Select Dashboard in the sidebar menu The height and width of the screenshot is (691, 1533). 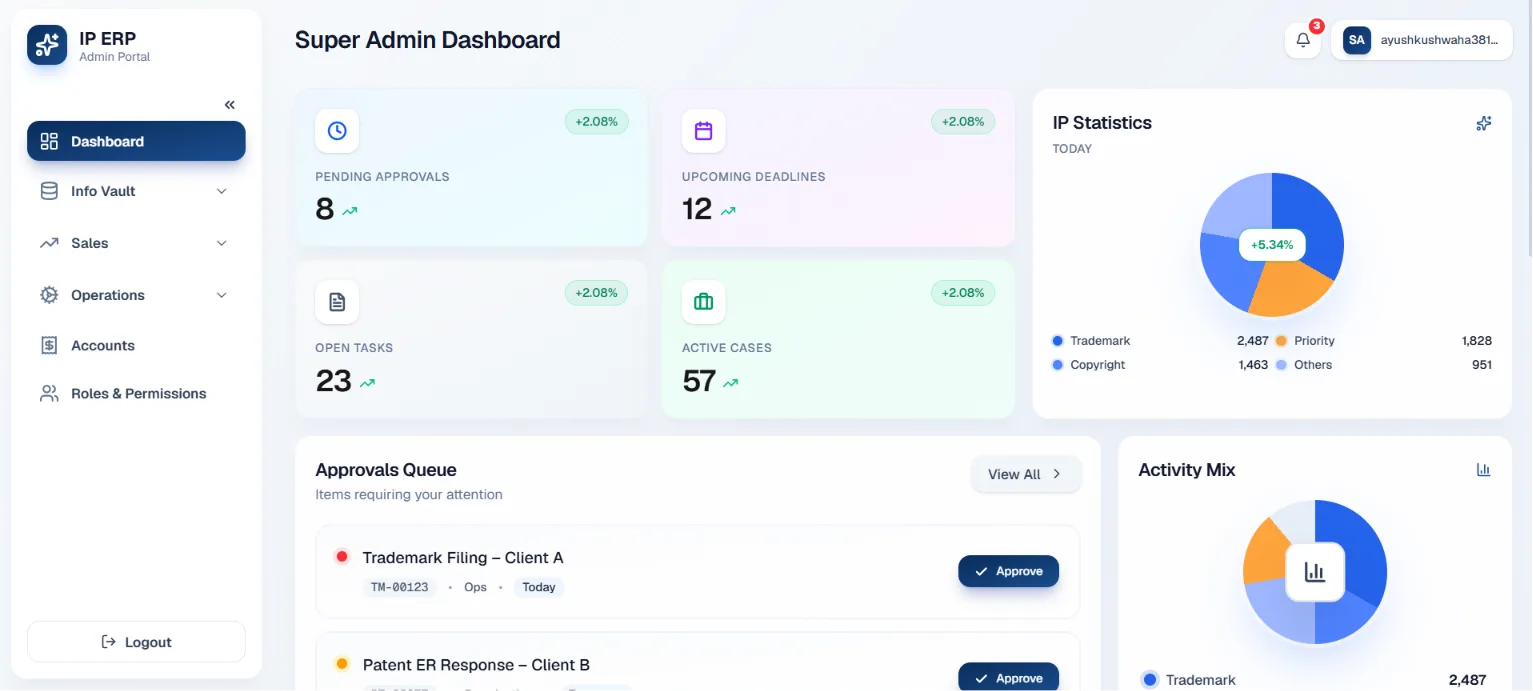(x=136, y=141)
